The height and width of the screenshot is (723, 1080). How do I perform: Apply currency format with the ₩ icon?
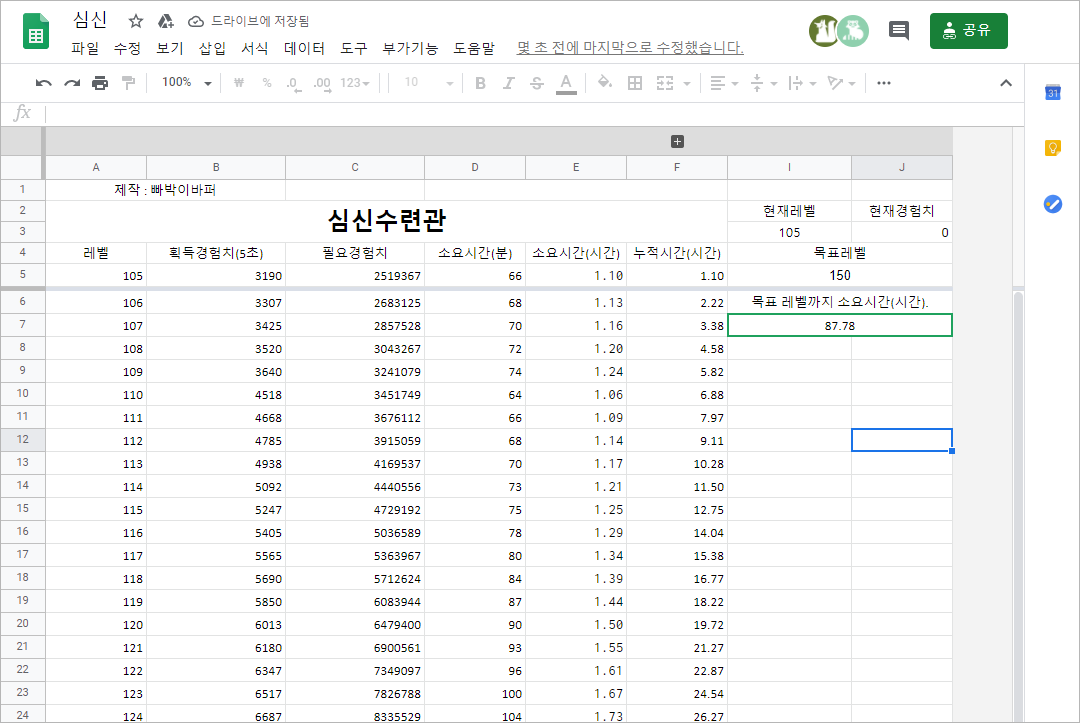click(x=237, y=83)
